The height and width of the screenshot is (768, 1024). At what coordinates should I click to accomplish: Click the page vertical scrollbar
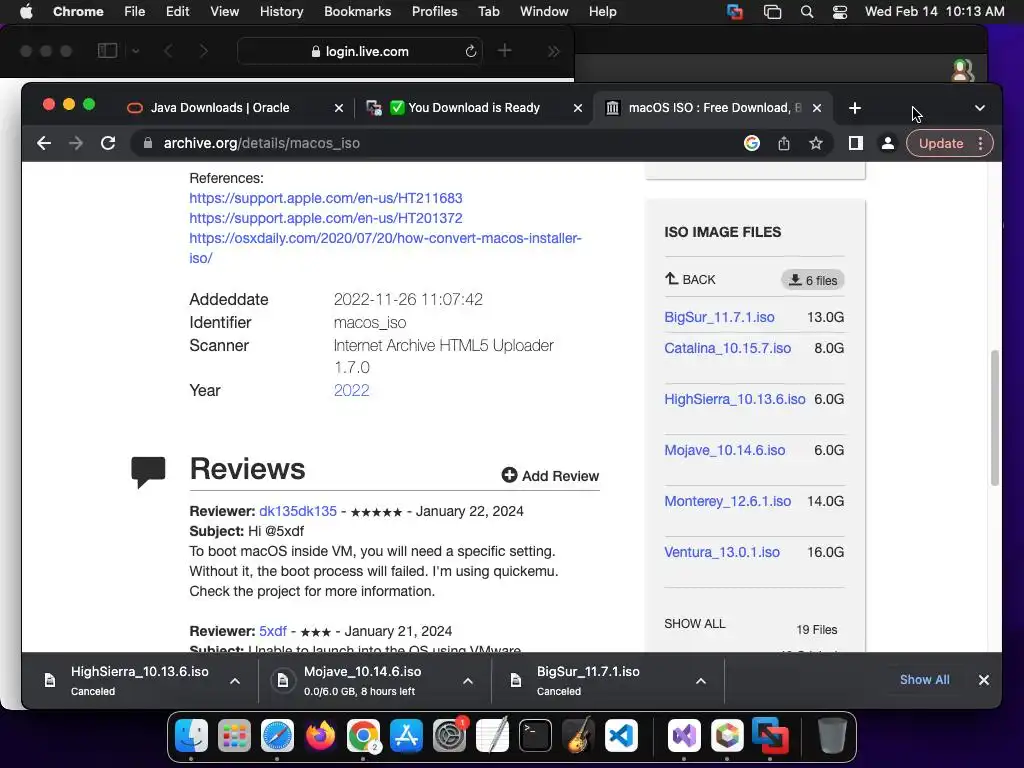click(995, 418)
